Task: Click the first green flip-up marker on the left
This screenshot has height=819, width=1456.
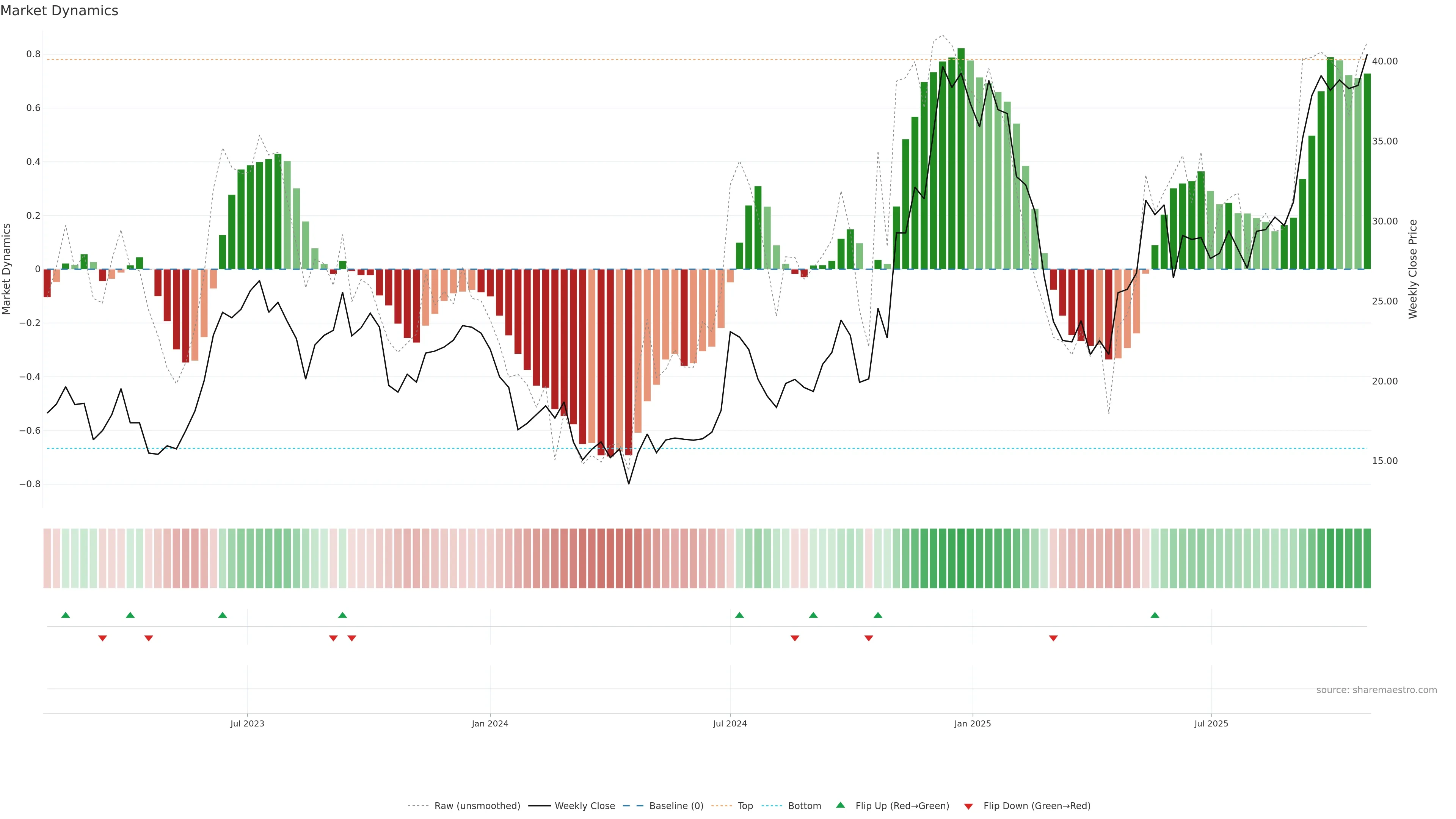Action: coord(66,615)
